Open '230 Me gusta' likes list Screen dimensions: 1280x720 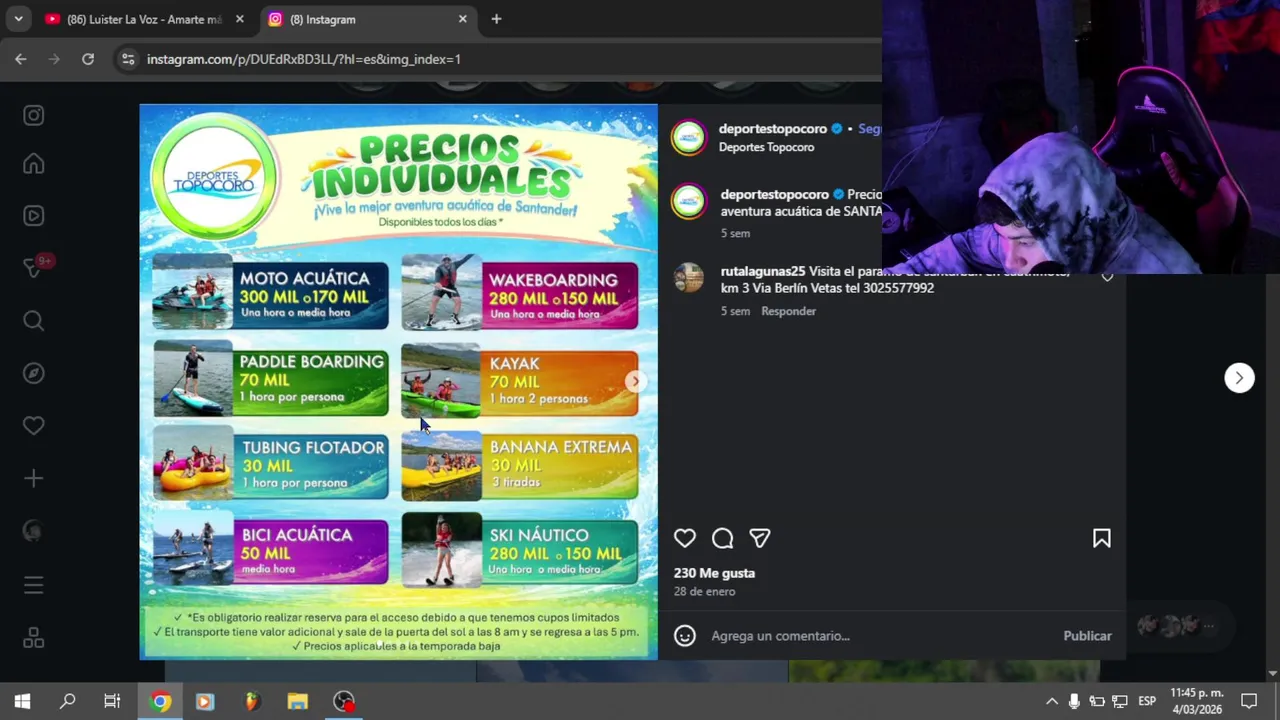[714, 573]
